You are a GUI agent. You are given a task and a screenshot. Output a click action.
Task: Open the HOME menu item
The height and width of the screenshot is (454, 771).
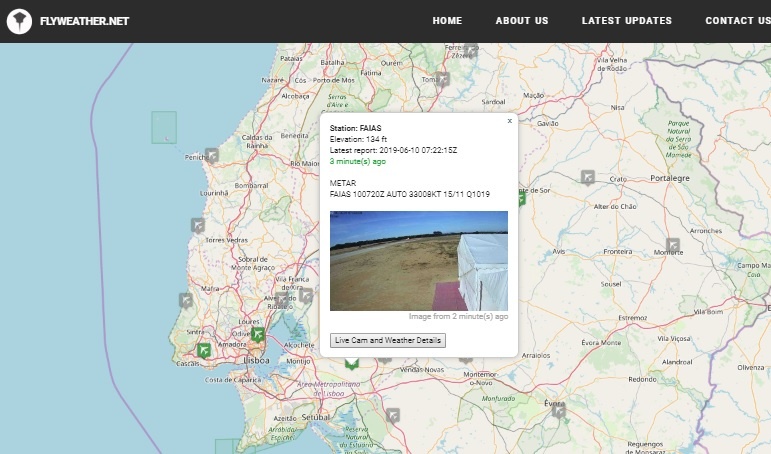[447, 21]
